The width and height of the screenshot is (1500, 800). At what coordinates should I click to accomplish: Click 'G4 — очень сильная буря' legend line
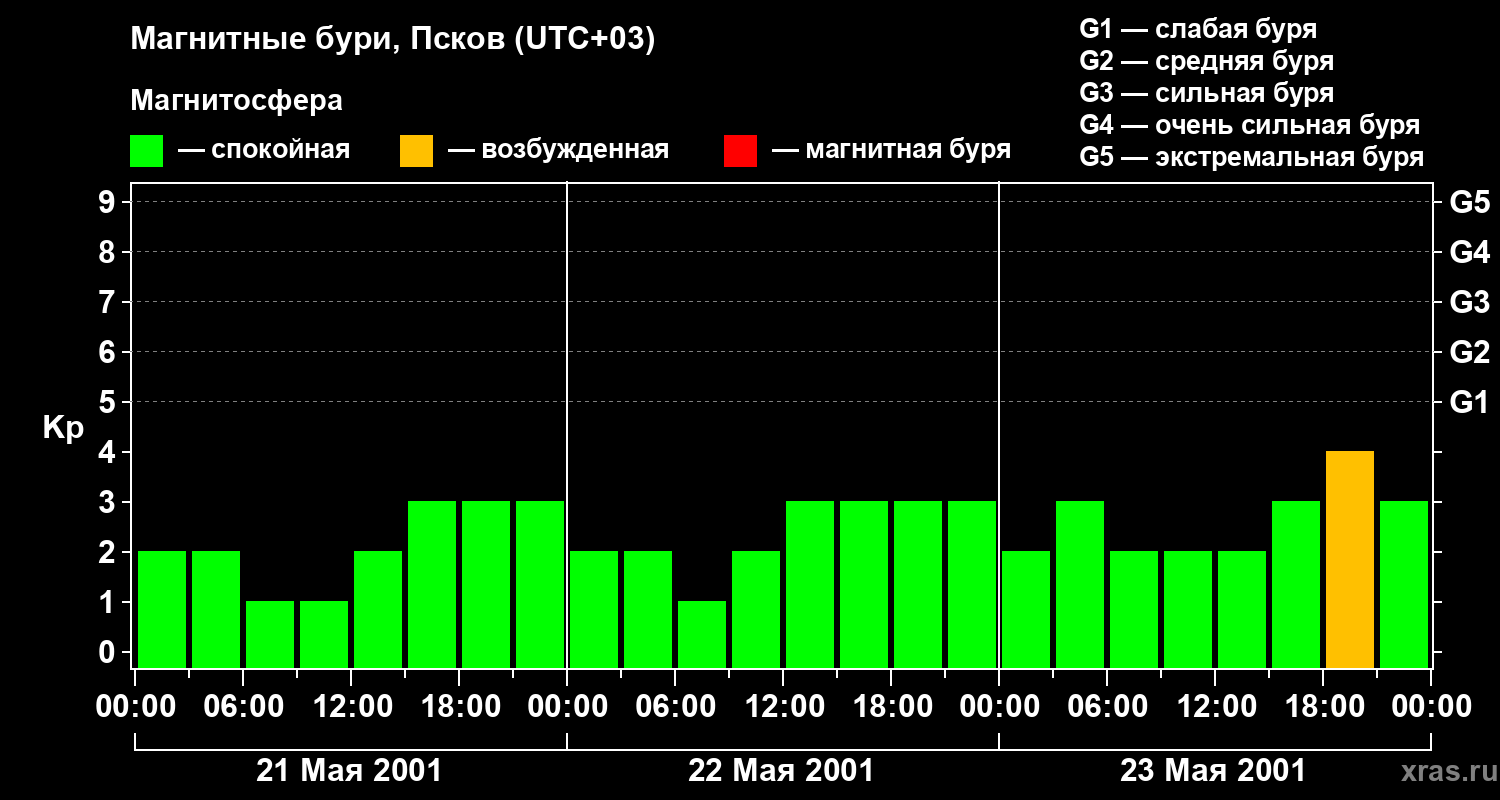point(1250,125)
